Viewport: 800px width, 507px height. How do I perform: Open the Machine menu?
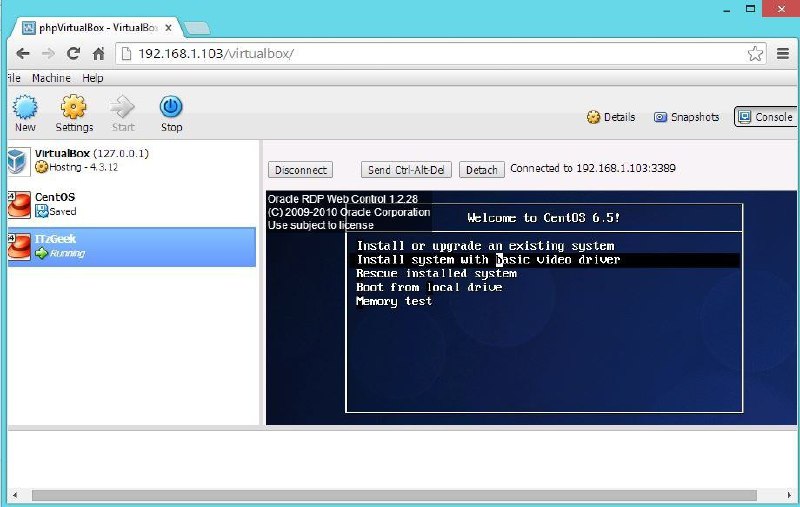pyautogui.click(x=51, y=78)
